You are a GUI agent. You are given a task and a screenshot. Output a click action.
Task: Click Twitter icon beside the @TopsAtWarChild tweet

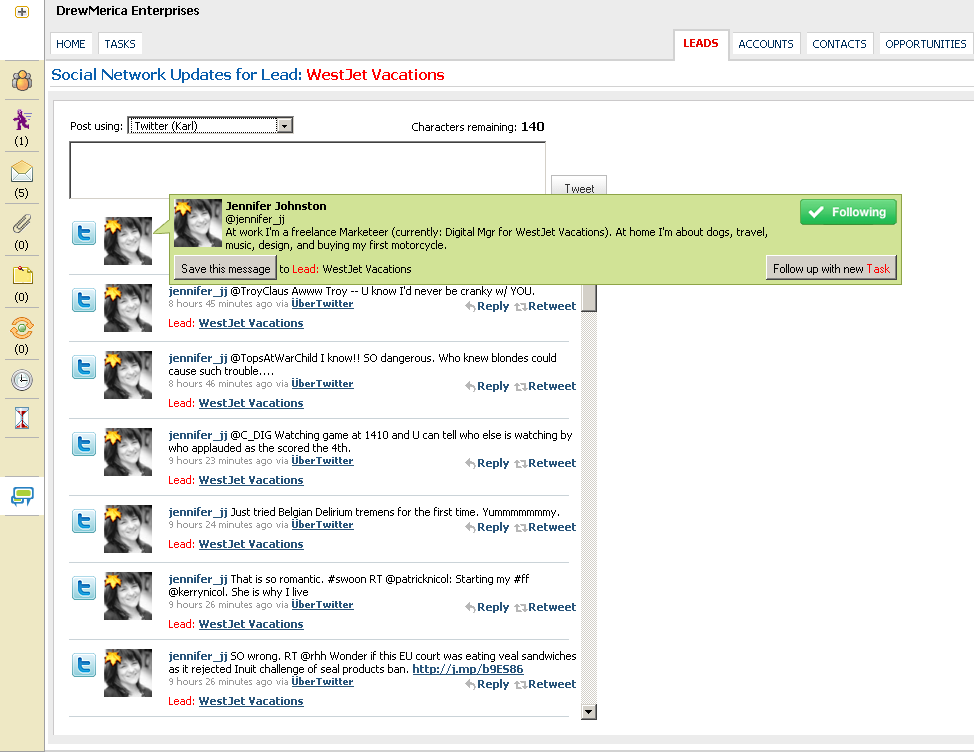84,367
